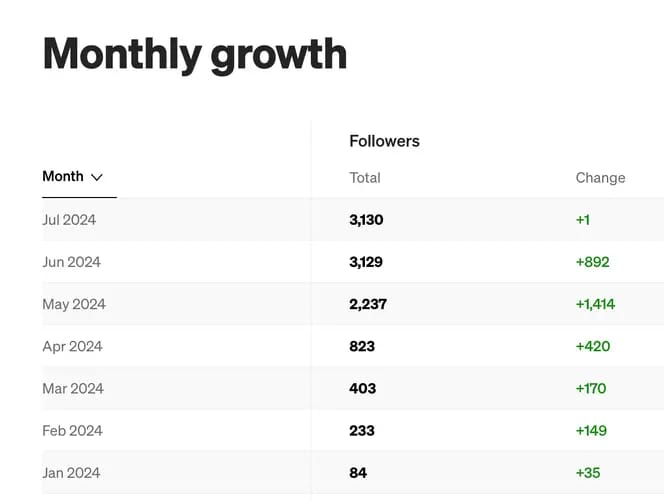Click the May 2024 month cell

click(x=73, y=304)
